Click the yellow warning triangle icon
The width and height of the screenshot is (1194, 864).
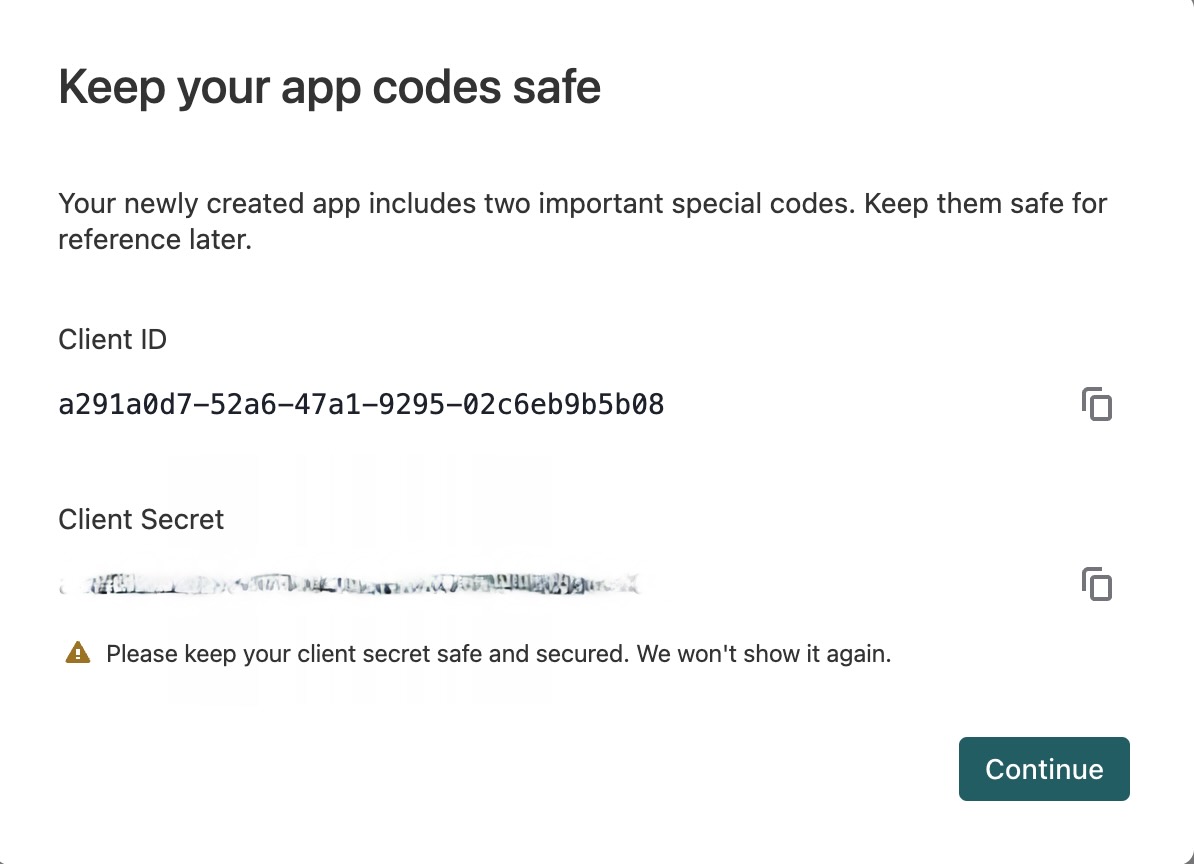tap(78, 653)
